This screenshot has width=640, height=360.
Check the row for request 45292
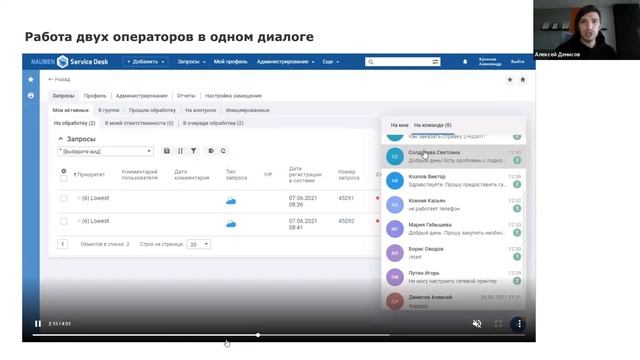tap(64, 221)
